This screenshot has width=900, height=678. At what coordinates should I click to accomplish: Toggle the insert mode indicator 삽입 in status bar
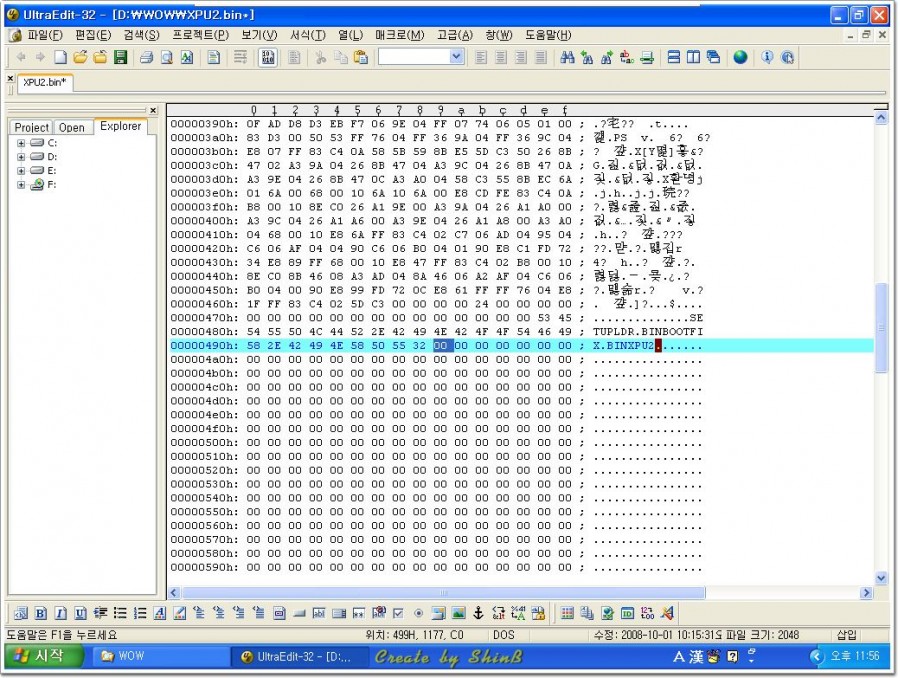click(x=846, y=635)
